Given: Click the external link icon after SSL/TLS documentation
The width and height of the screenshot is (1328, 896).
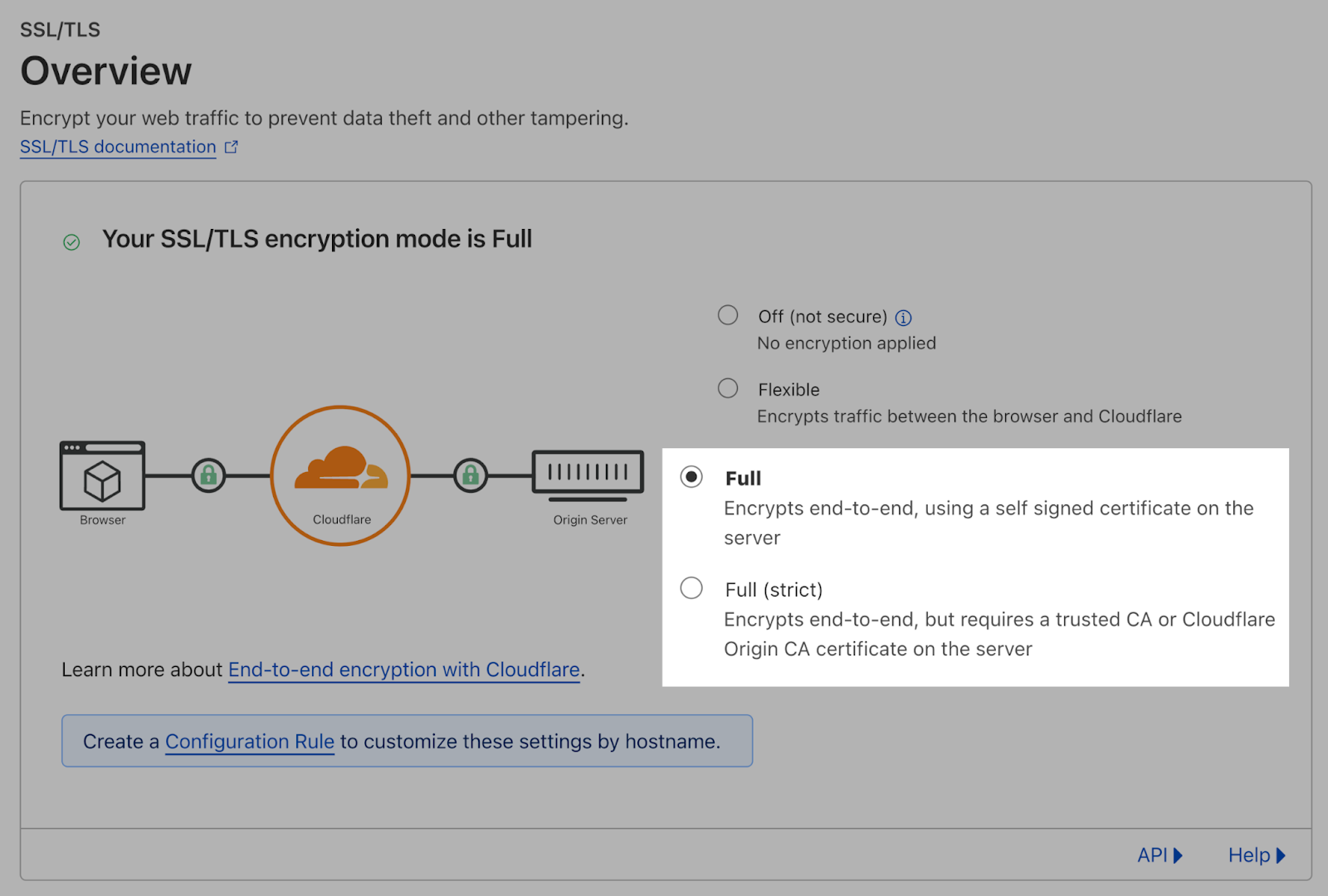Looking at the screenshot, I should [x=232, y=146].
